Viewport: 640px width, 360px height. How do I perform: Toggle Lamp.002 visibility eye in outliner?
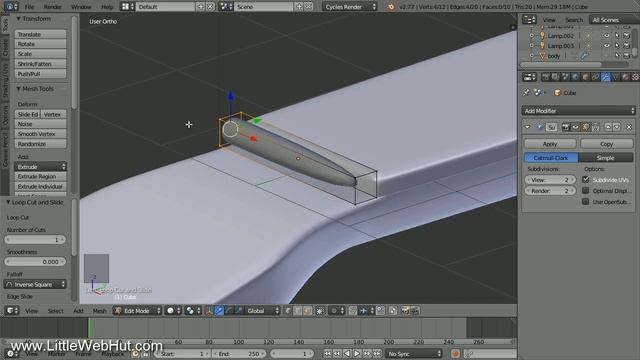[x=607, y=36]
